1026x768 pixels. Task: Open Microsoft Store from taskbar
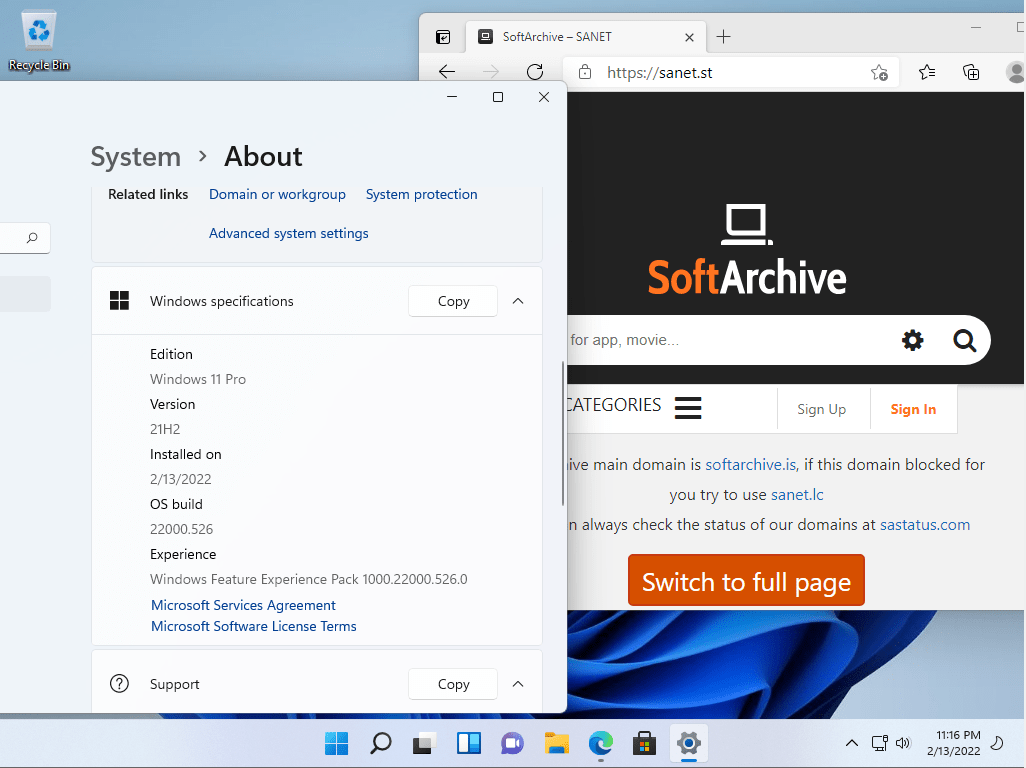click(x=645, y=743)
